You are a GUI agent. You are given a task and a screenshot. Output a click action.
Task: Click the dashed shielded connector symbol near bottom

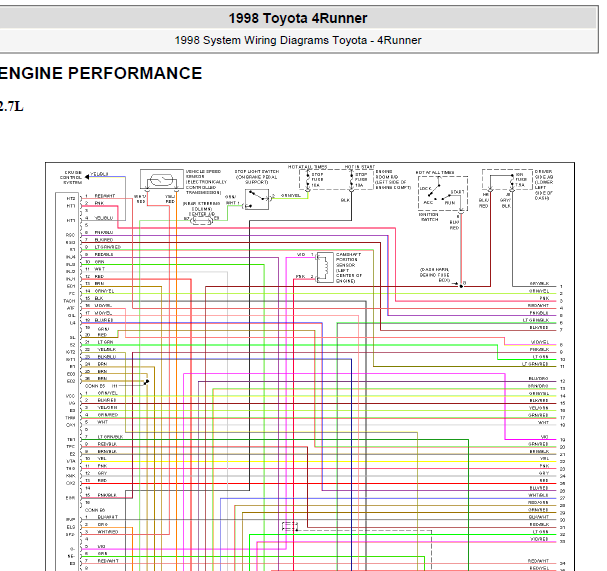pos(290,526)
